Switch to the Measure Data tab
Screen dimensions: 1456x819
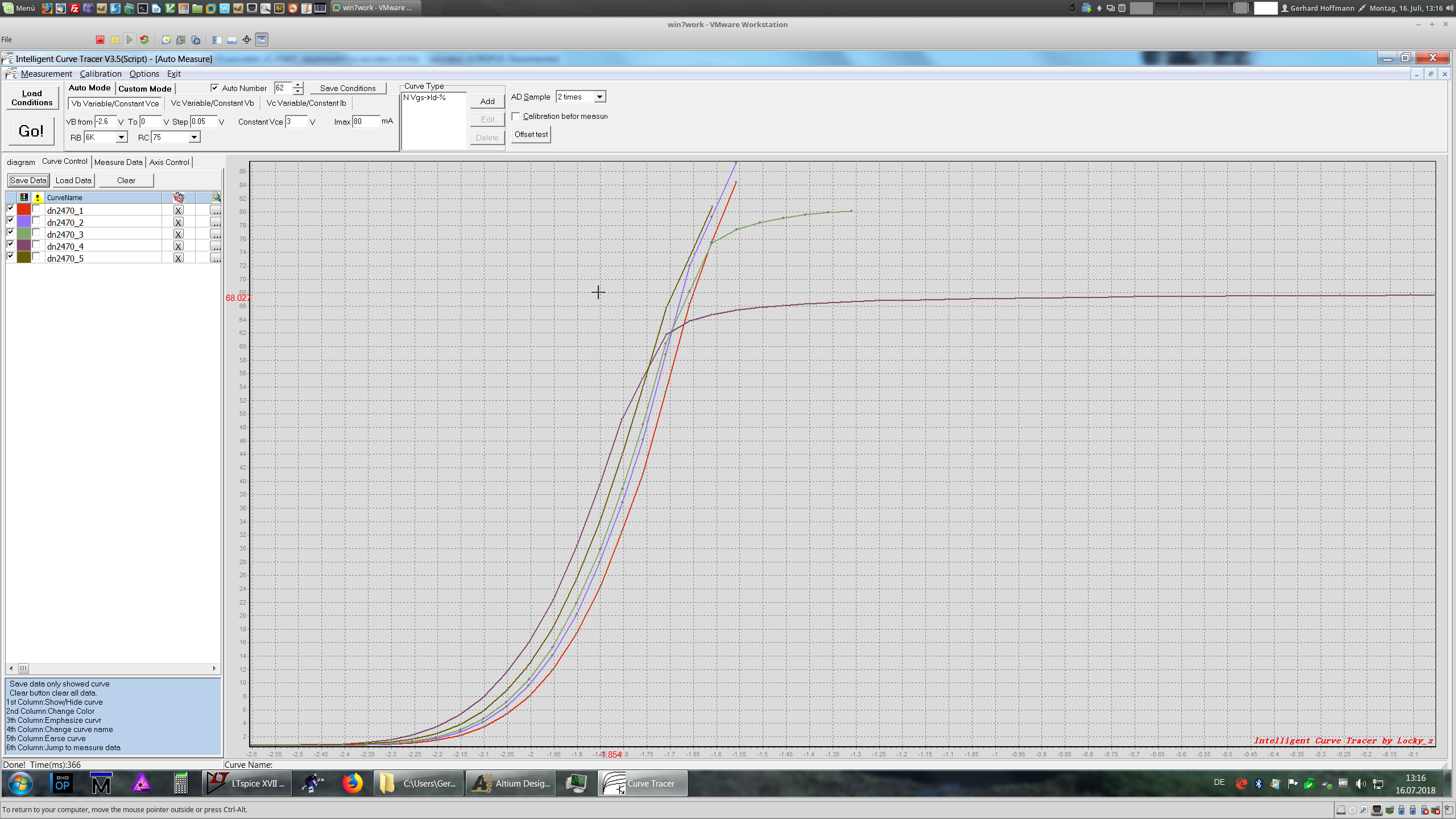118,163
